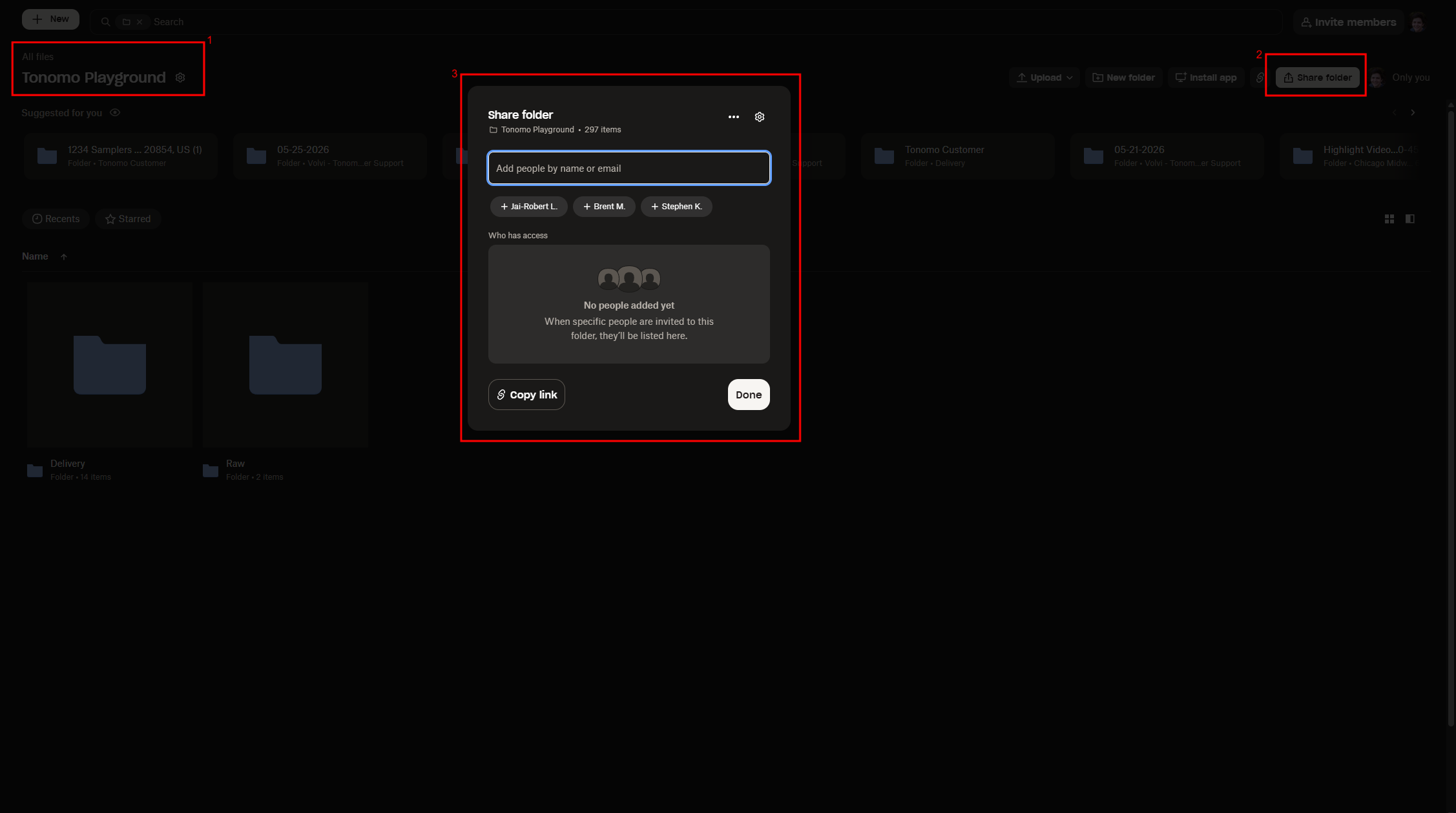Focus the Add people by name or email field

(x=629, y=168)
